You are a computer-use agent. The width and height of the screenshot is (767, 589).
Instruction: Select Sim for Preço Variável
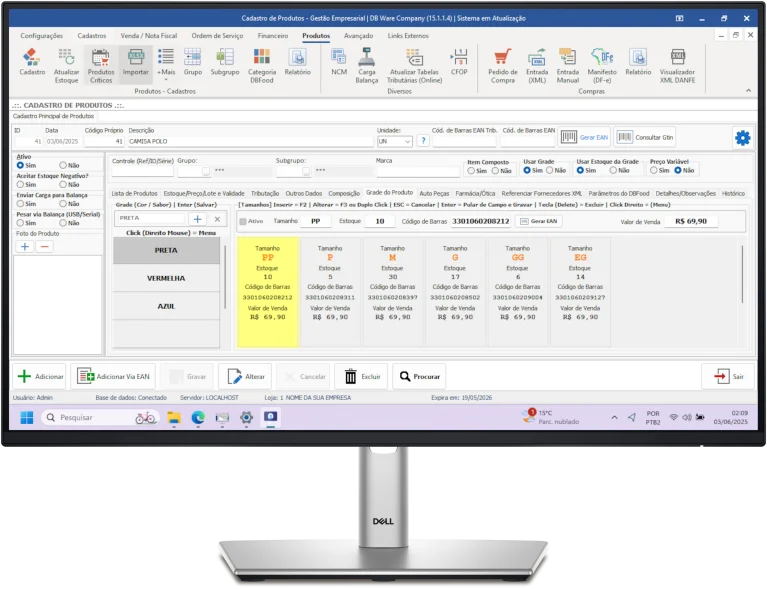(654, 170)
